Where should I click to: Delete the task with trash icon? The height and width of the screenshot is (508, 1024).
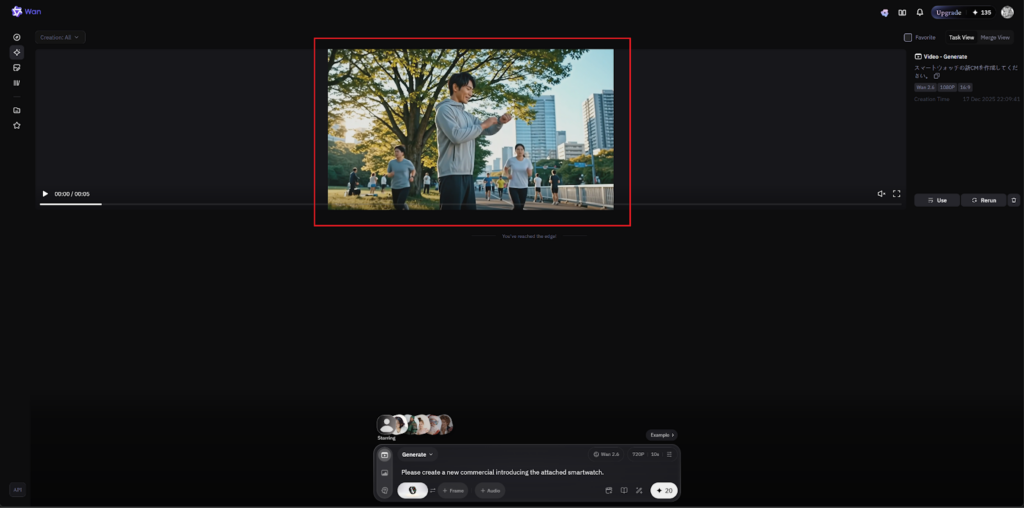(1014, 200)
